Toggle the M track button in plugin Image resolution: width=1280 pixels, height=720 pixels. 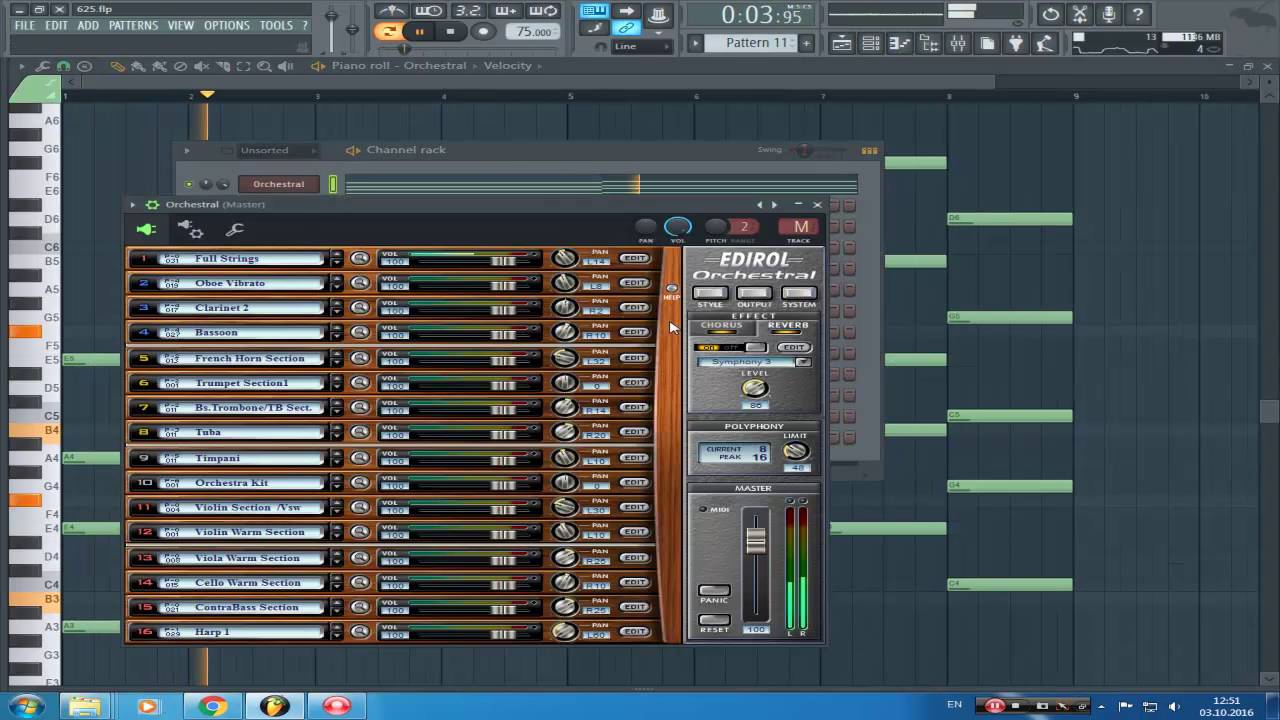800,227
